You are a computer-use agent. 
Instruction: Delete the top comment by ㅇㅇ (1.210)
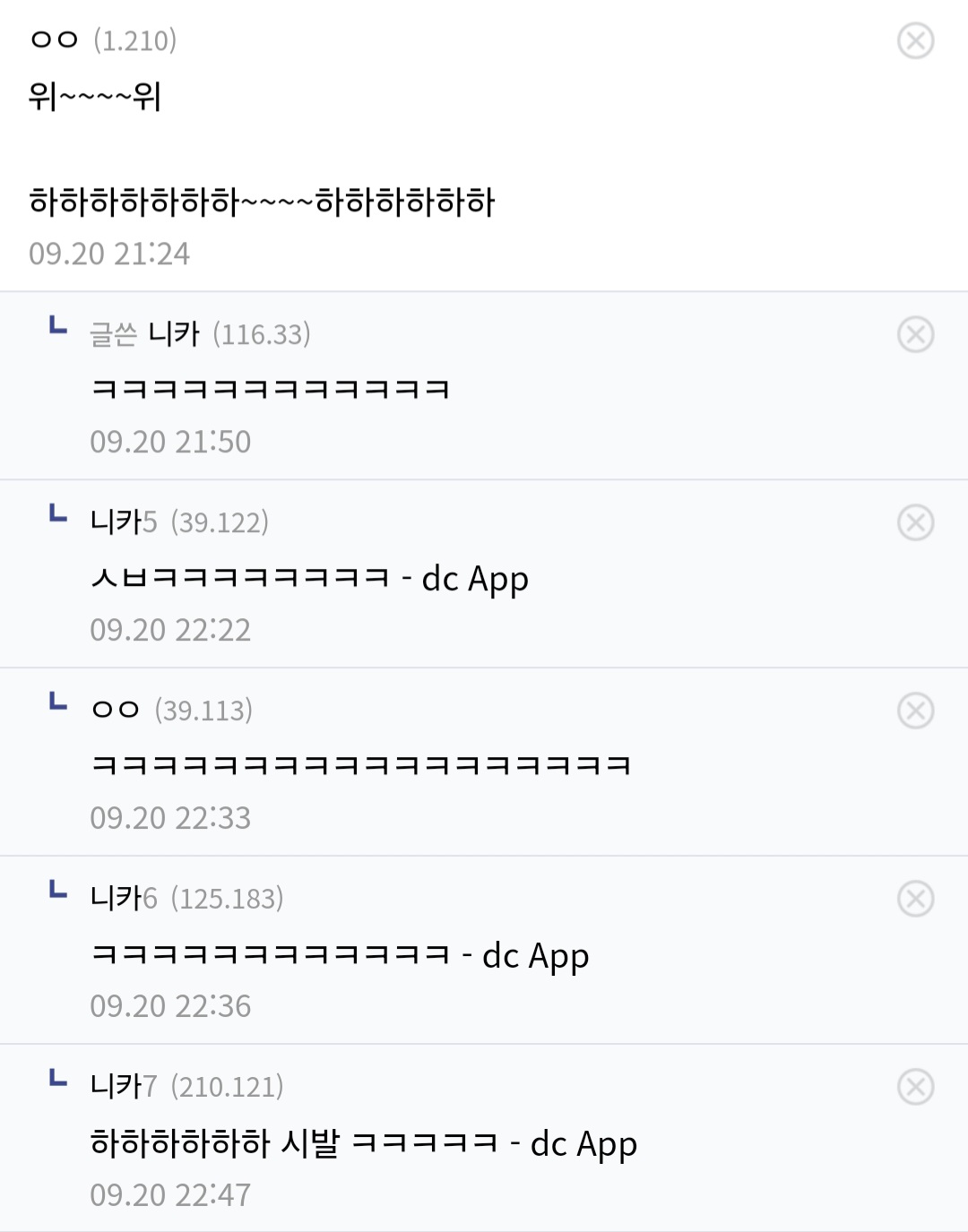click(x=915, y=40)
